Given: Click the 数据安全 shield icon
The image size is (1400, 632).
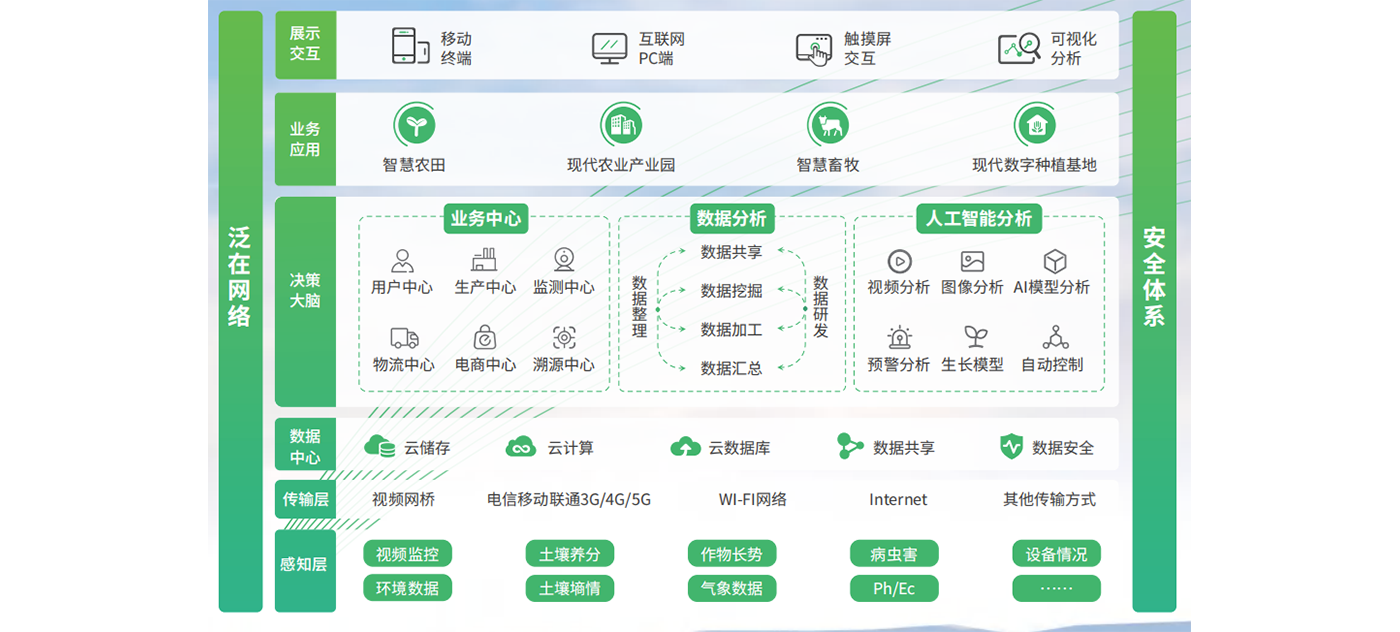Looking at the screenshot, I should (1011, 447).
